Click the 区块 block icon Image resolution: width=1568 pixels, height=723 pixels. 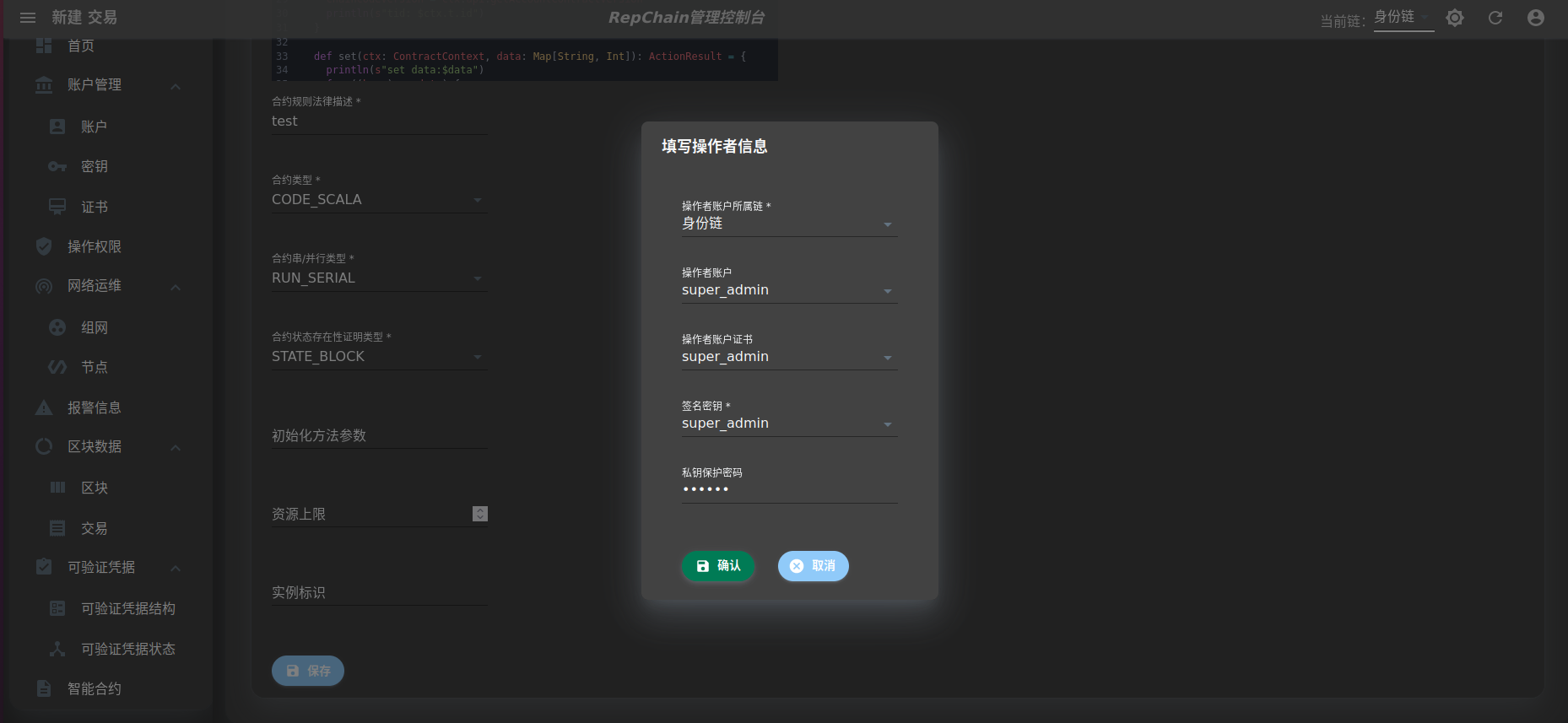[57, 488]
